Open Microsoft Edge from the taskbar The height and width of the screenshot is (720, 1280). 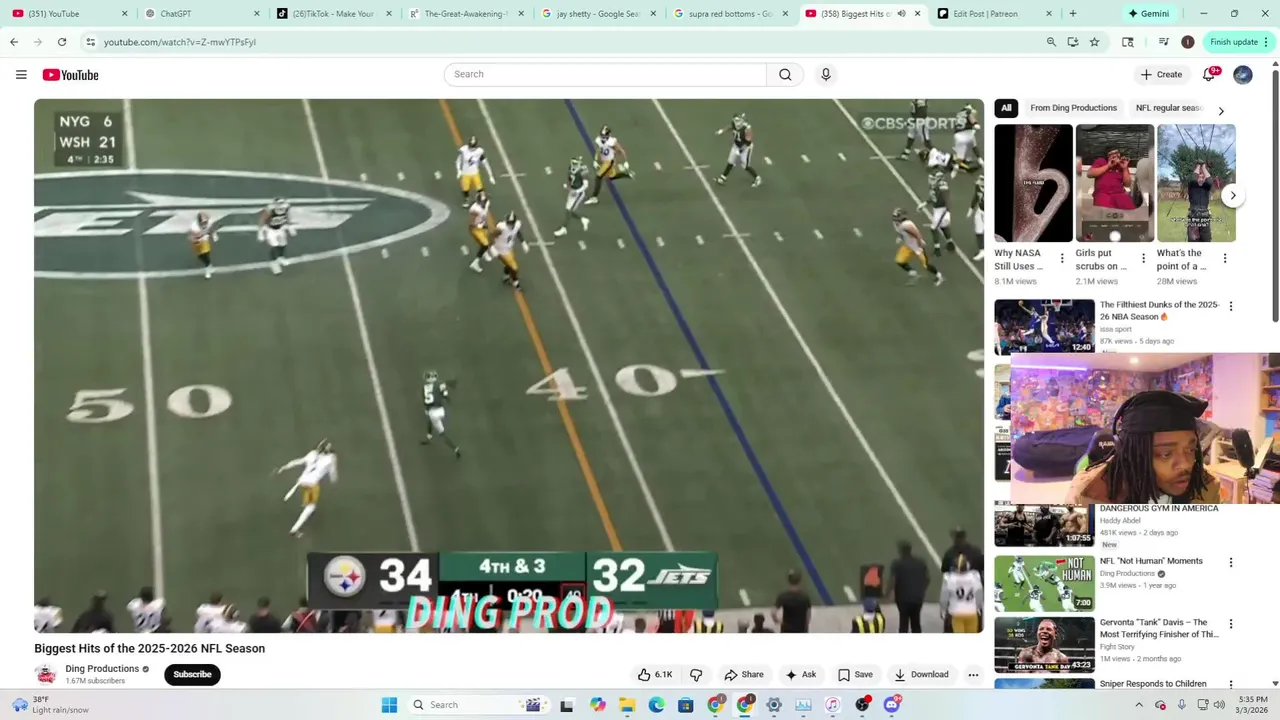656,705
